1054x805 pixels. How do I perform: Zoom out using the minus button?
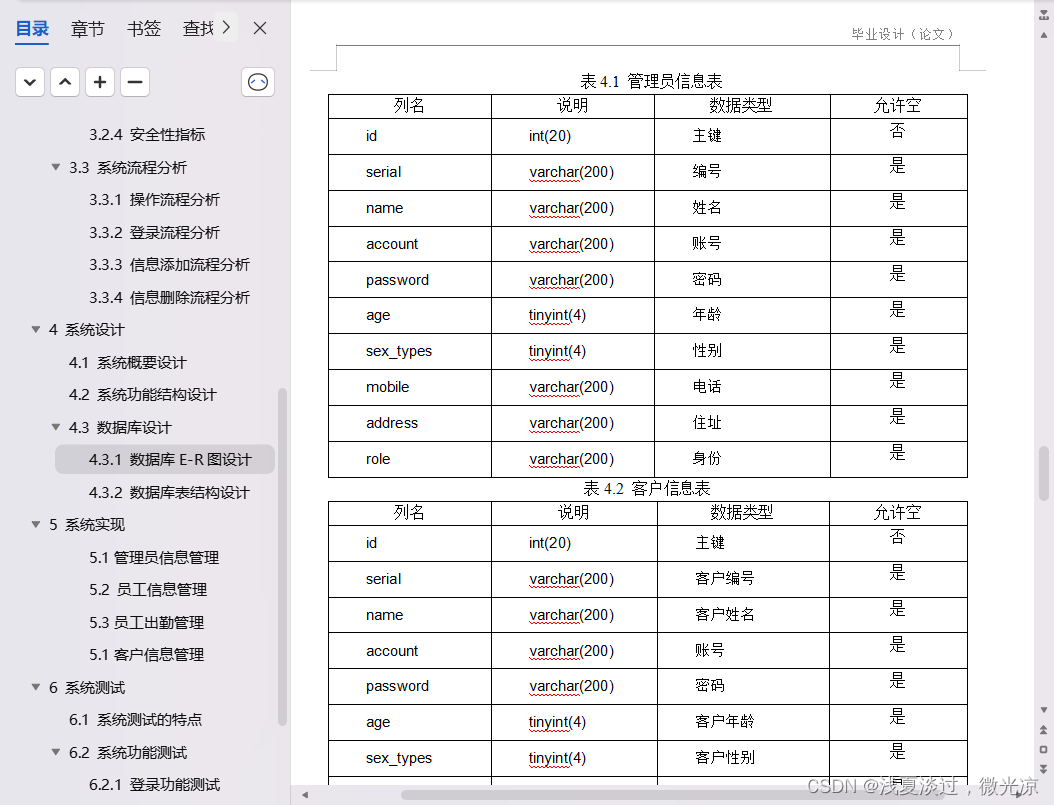point(134,81)
